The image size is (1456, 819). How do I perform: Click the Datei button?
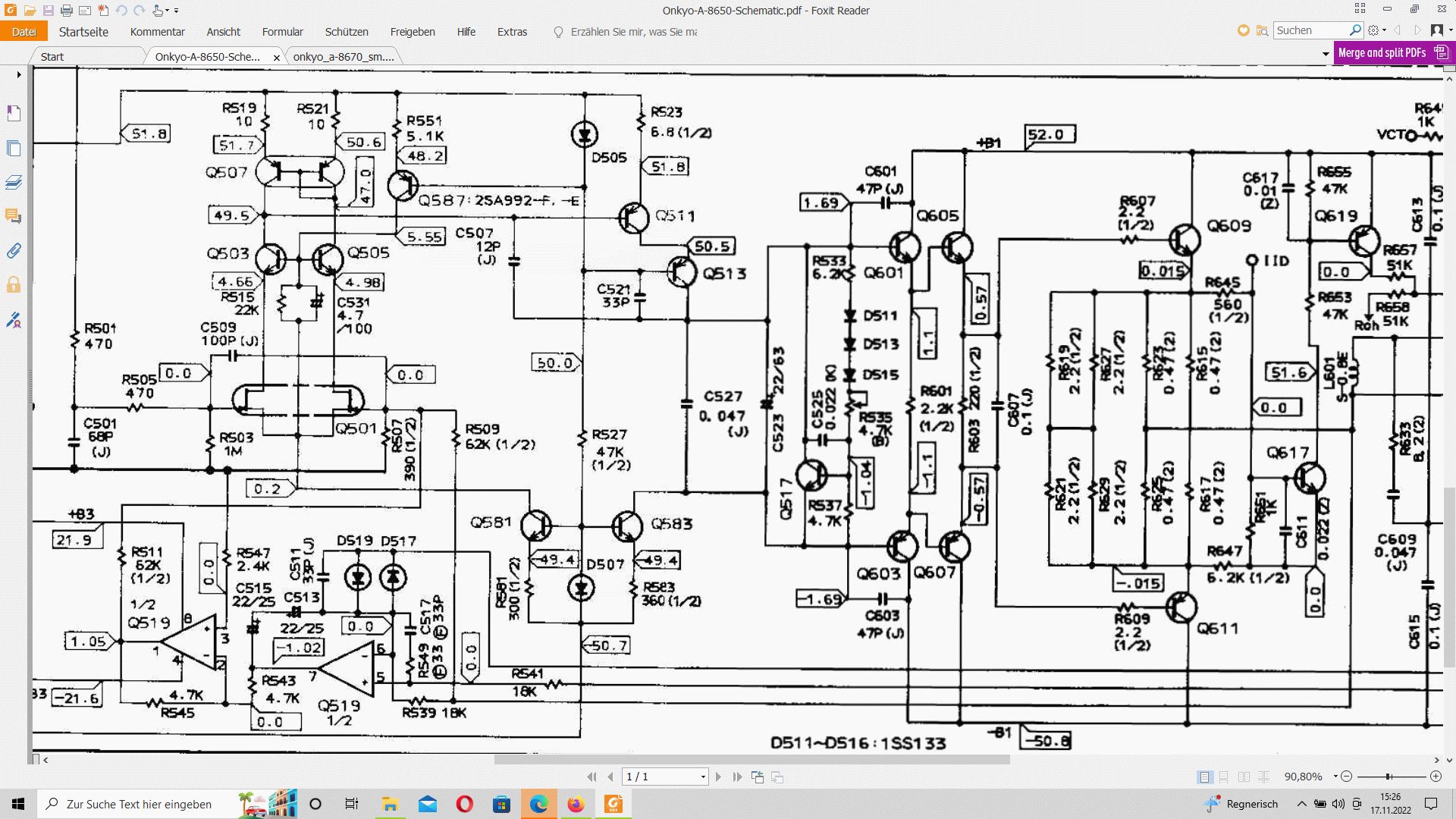[x=24, y=32]
